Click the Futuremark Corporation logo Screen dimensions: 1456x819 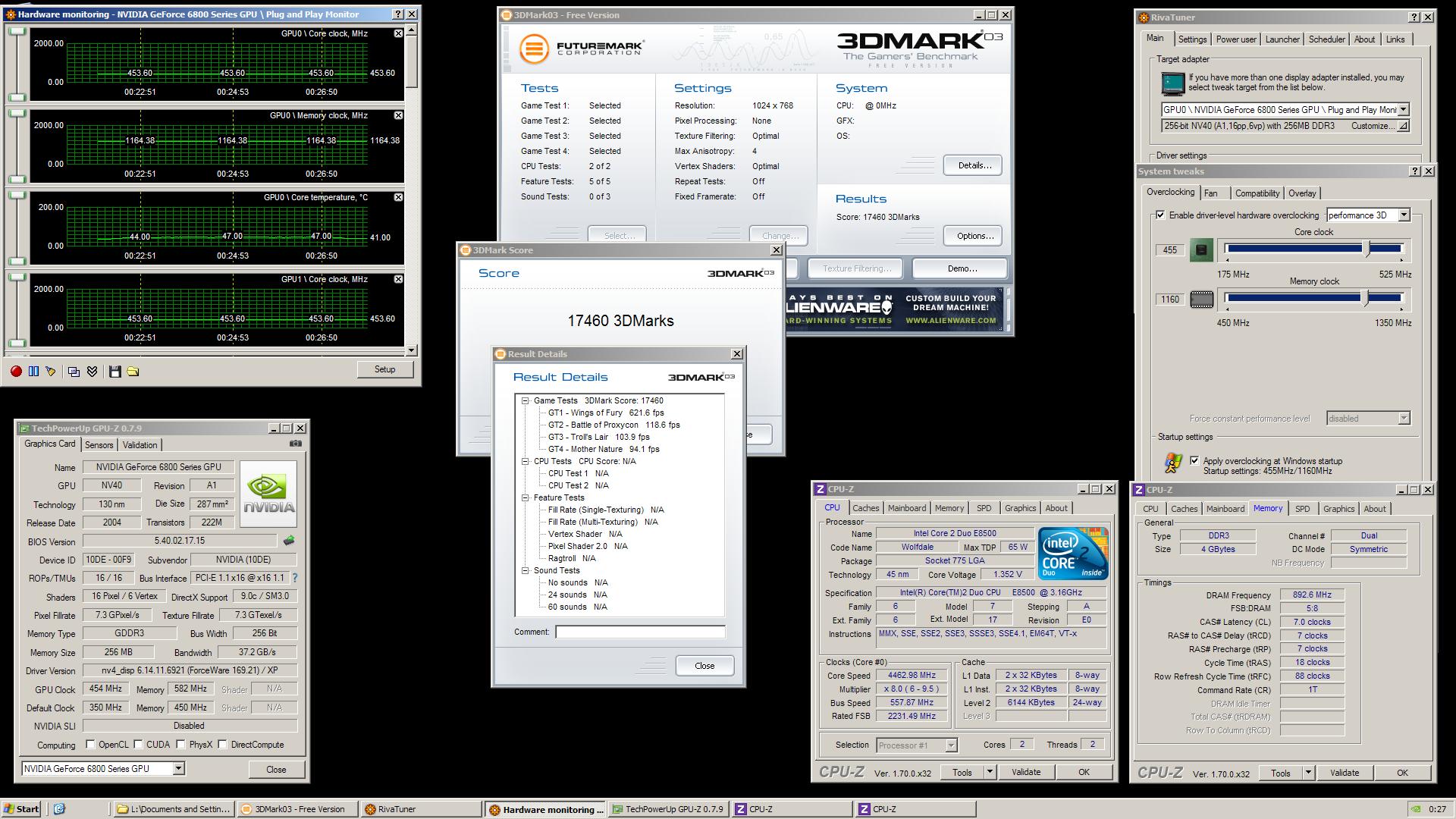coord(582,49)
